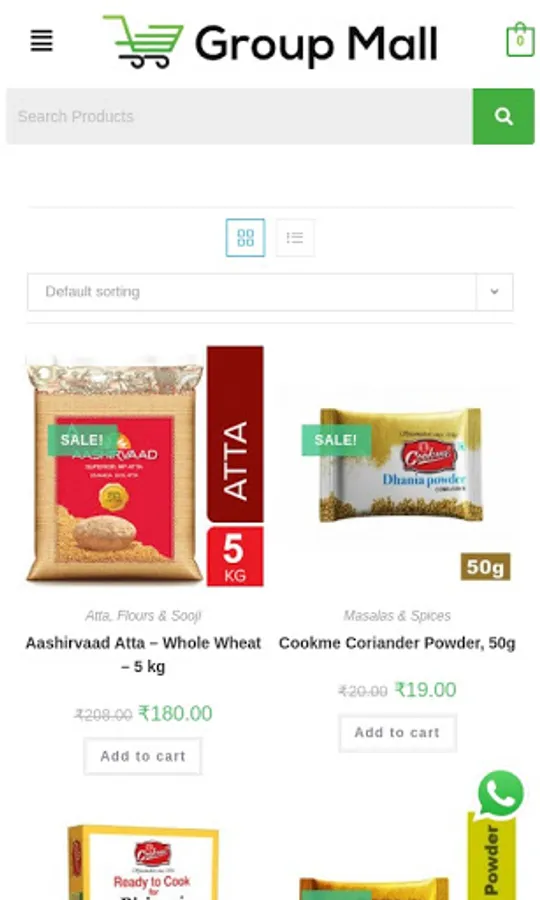
Task: Open the hamburger navigation menu
Action: (x=41, y=41)
